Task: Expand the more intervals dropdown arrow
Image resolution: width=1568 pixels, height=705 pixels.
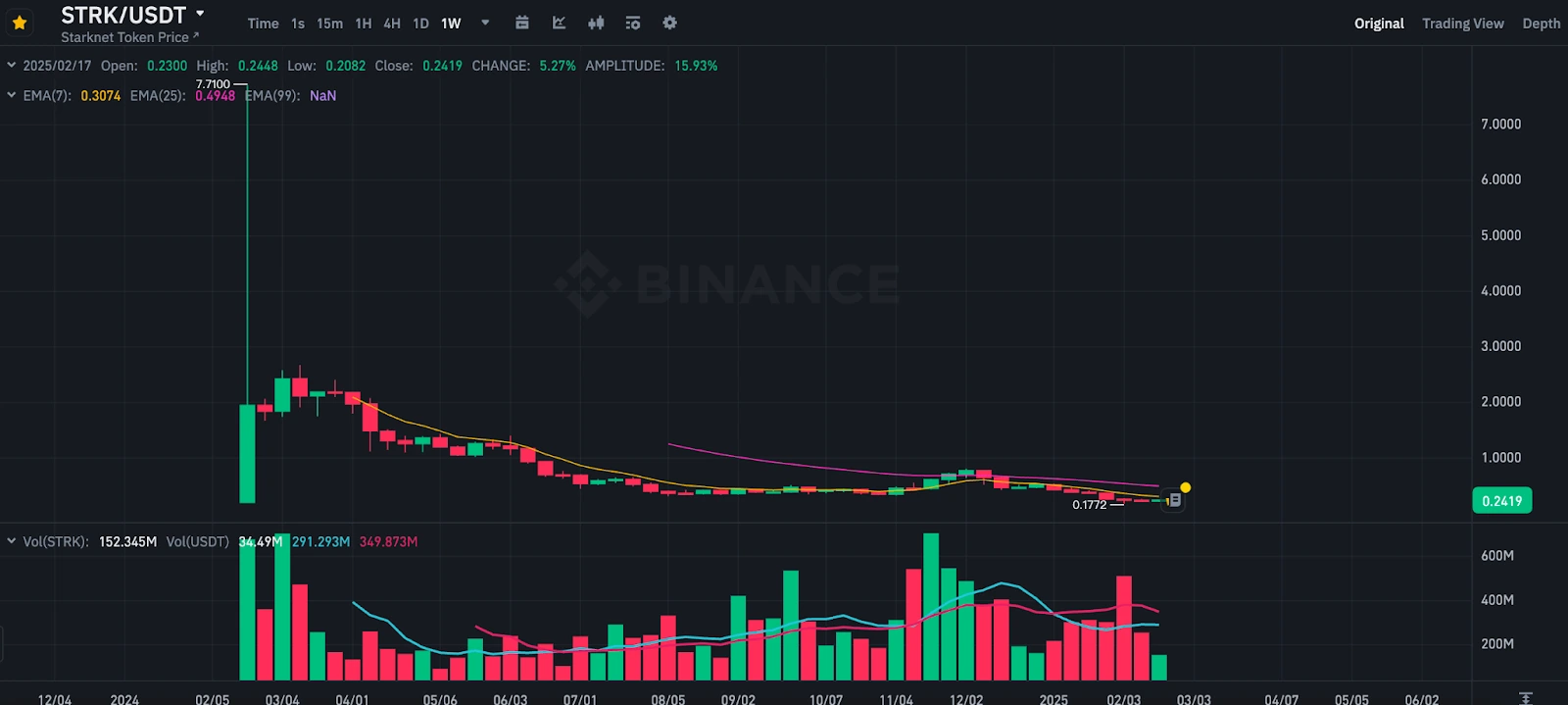Action: [x=485, y=23]
